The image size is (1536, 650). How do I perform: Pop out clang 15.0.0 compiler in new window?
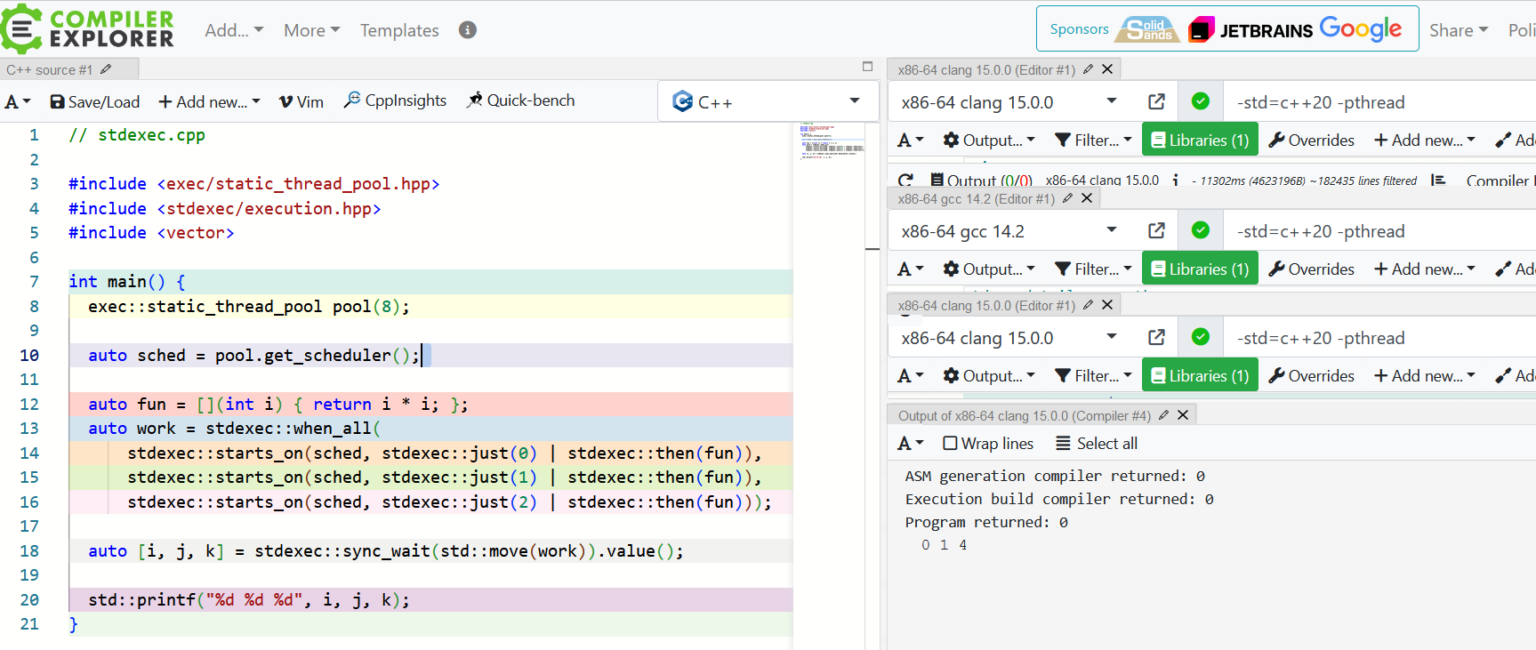coord(1156,101)
